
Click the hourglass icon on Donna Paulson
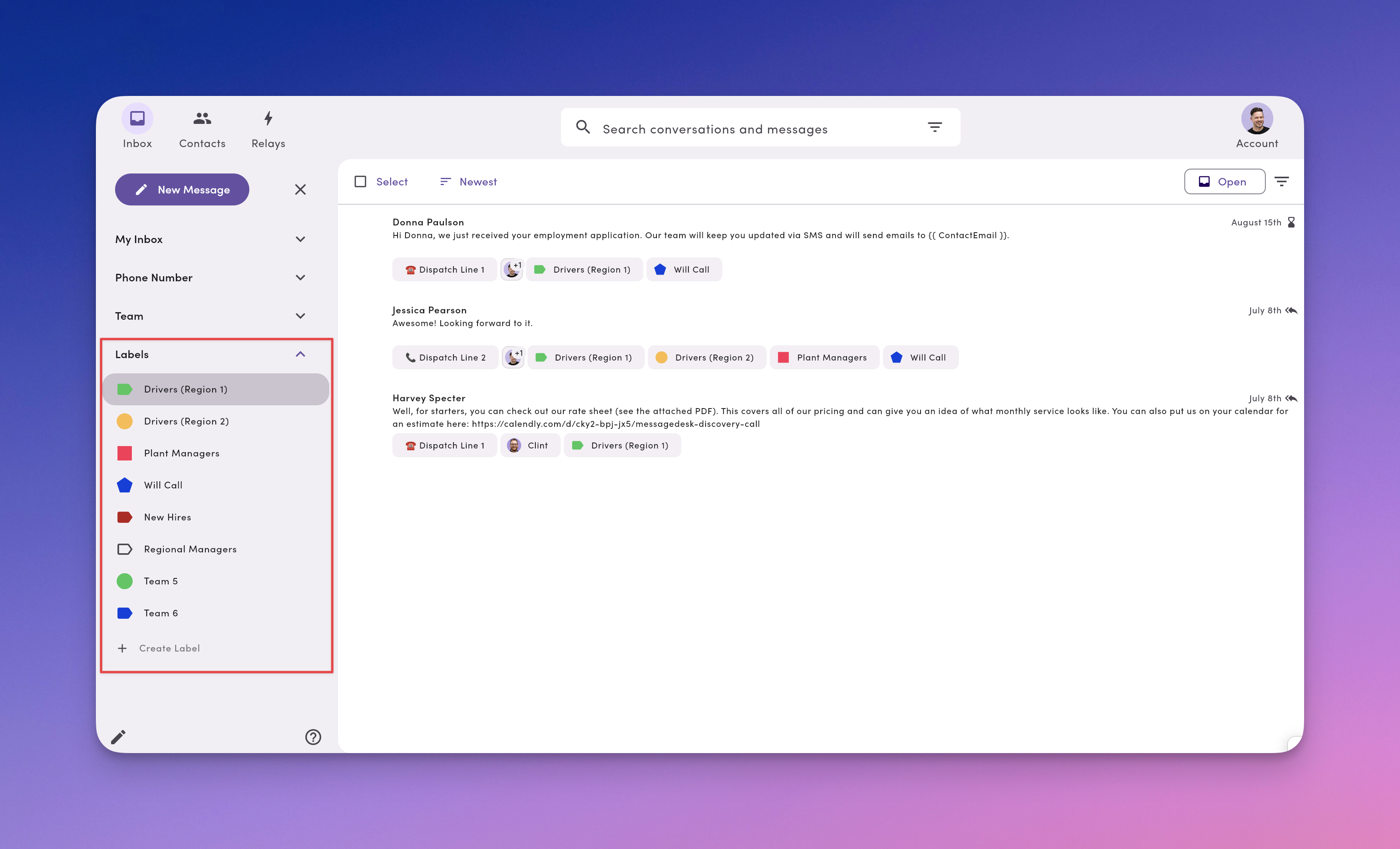click(x=1291, y=222)
